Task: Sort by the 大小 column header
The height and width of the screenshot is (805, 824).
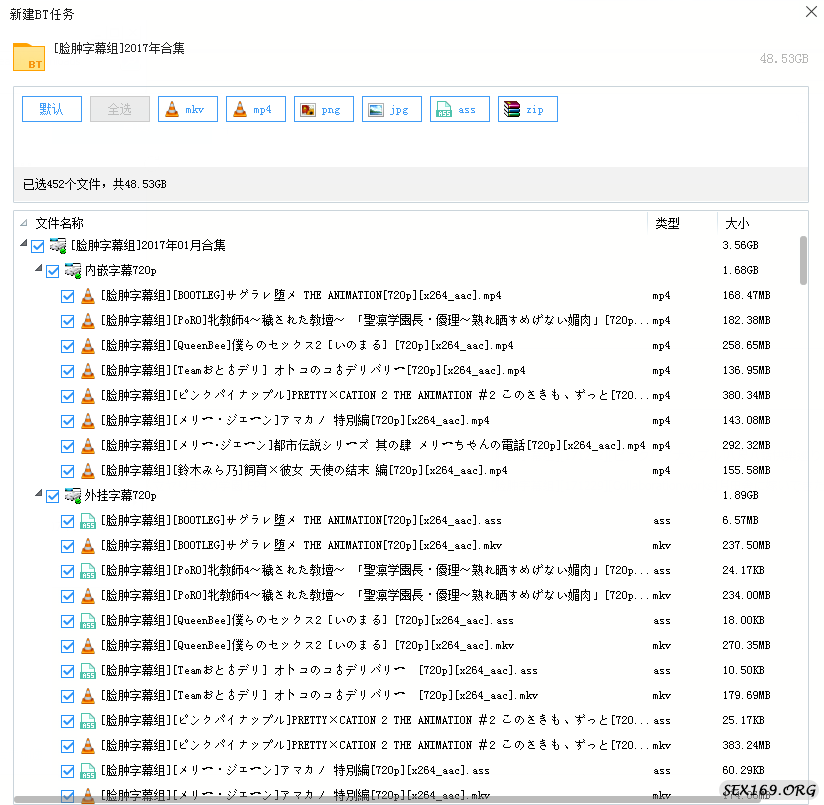Action: tap(736, 223)
